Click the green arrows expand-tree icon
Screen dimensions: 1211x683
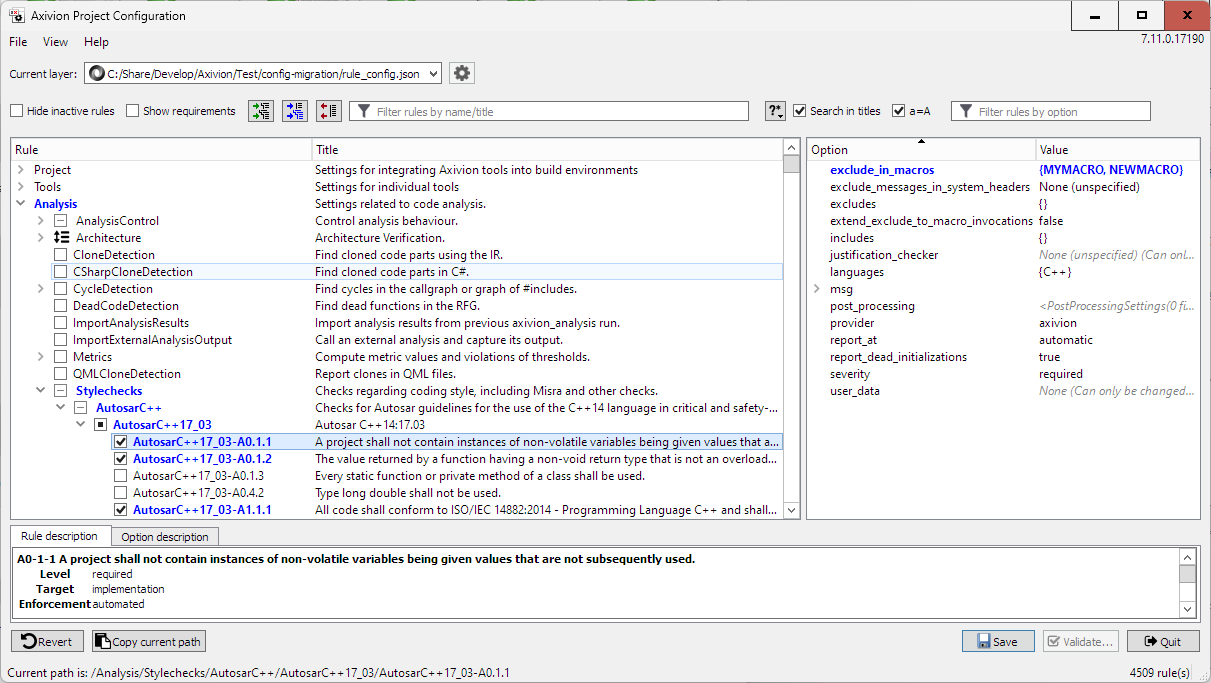262,111
